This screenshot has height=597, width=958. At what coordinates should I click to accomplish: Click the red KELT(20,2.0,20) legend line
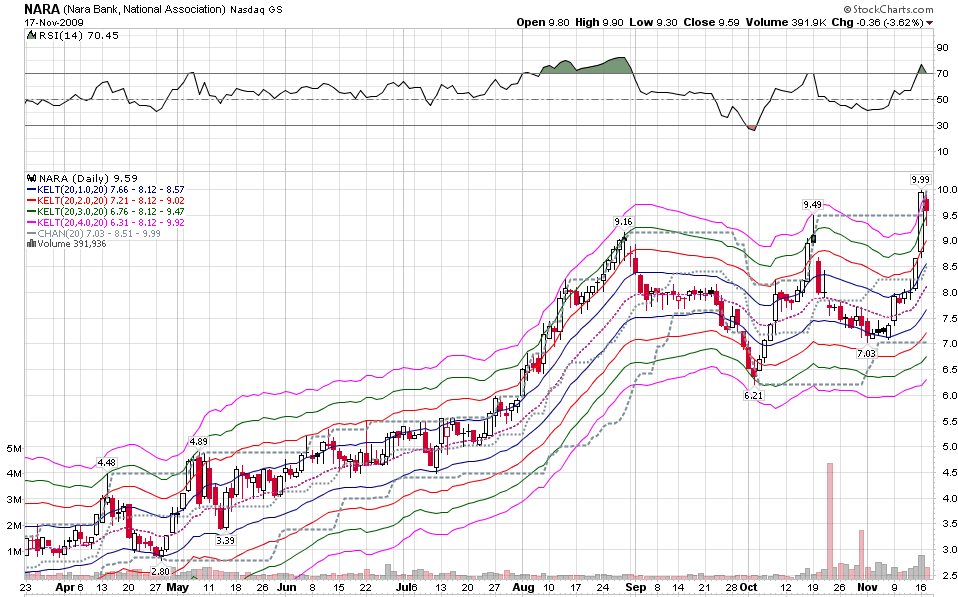[x=31, y=201]
